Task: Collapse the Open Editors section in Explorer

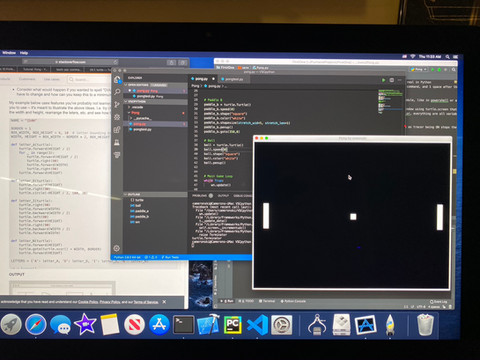Action: tap(155, 85)
